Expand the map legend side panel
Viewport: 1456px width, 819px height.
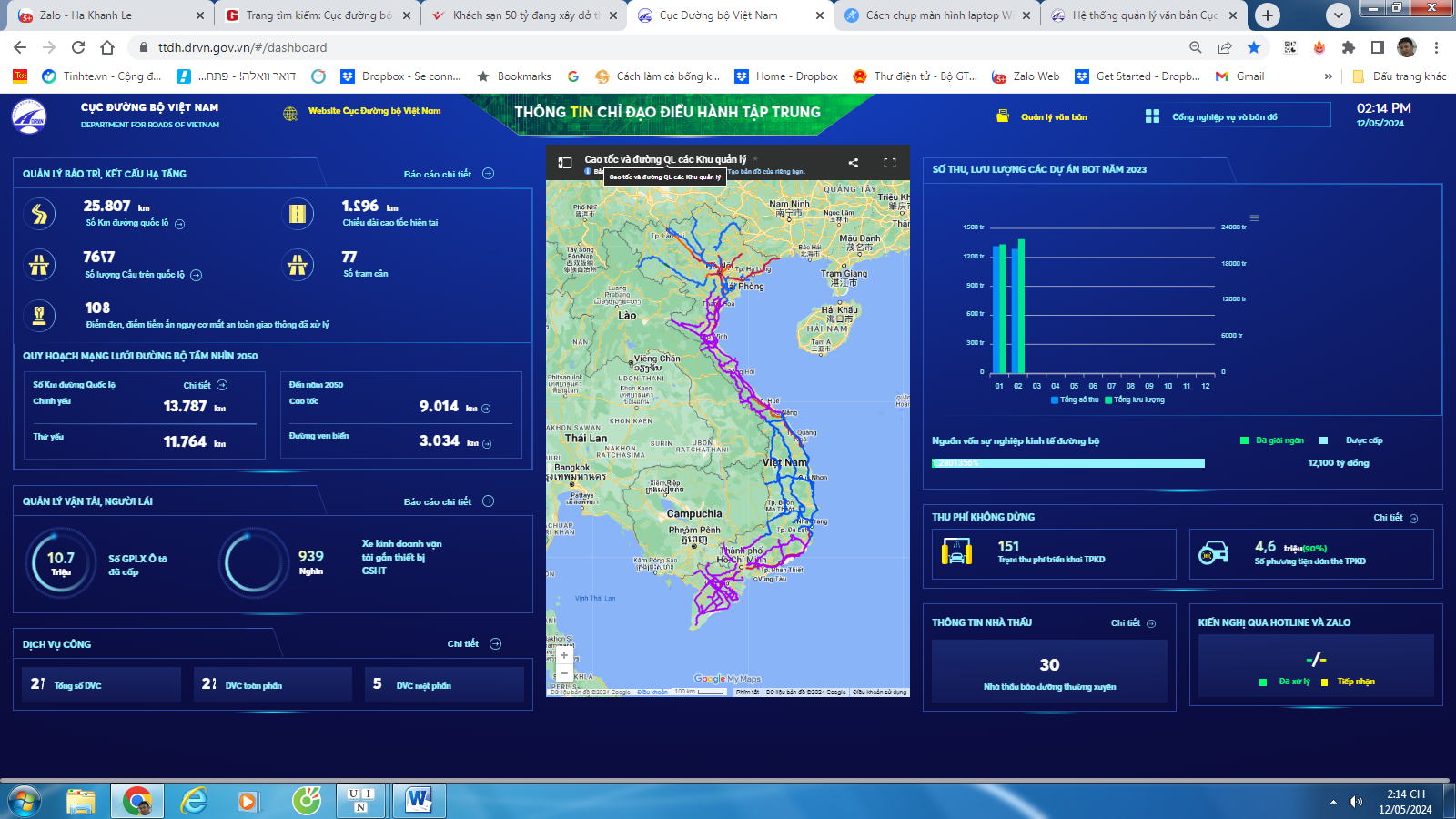(565, 163)
